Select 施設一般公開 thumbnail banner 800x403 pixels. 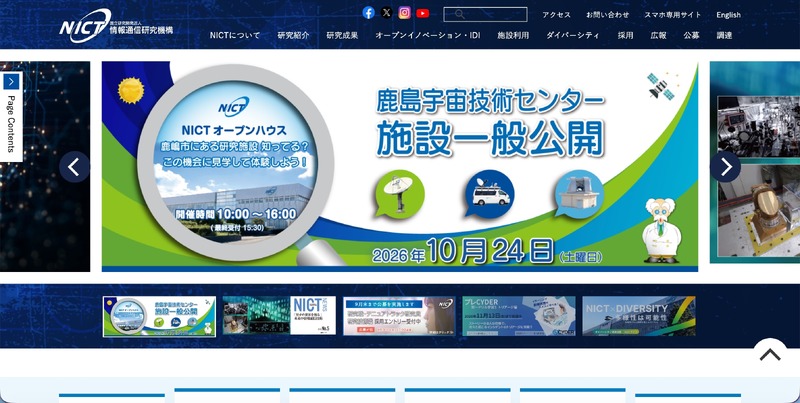click(159, 316)
